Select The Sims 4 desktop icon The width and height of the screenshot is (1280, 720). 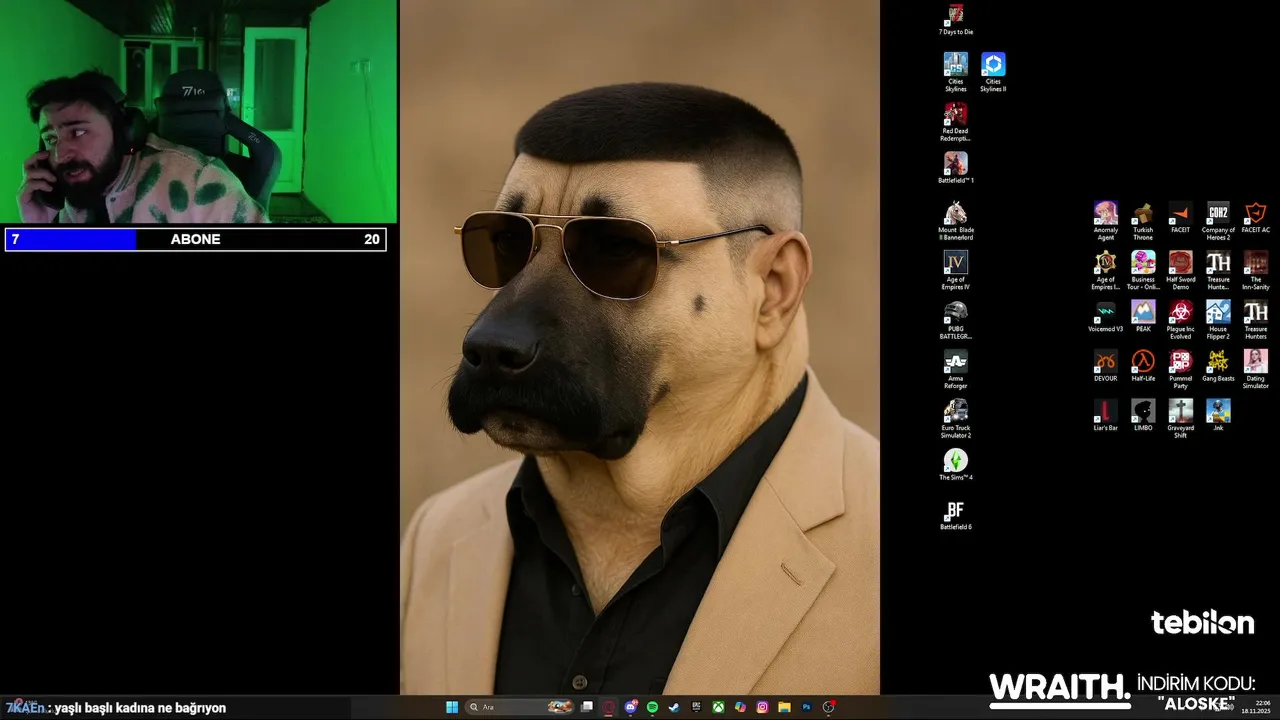pos(956,465)
